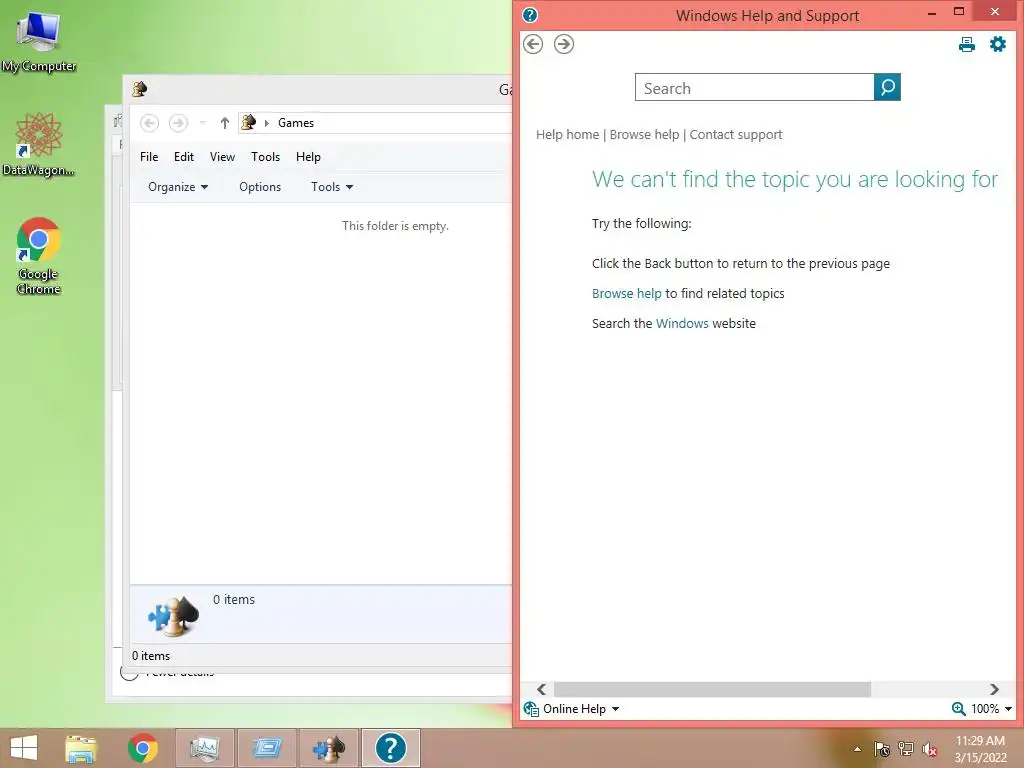1024x768 pixels.
Task: Click the zoom magnifier icon at 100%
Action: coord(958,709)
